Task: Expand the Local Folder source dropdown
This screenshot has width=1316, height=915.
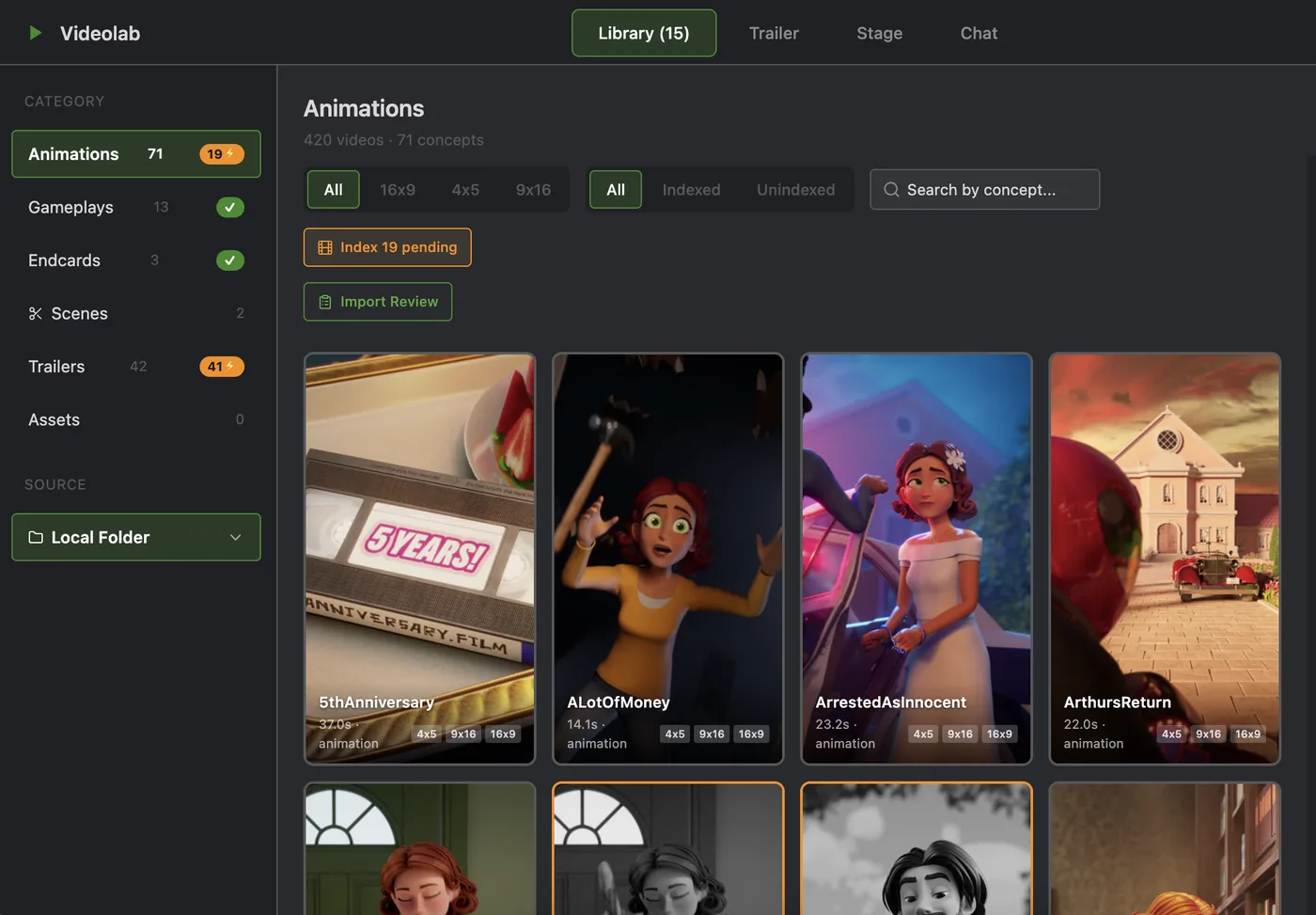Action: [136, 537]
